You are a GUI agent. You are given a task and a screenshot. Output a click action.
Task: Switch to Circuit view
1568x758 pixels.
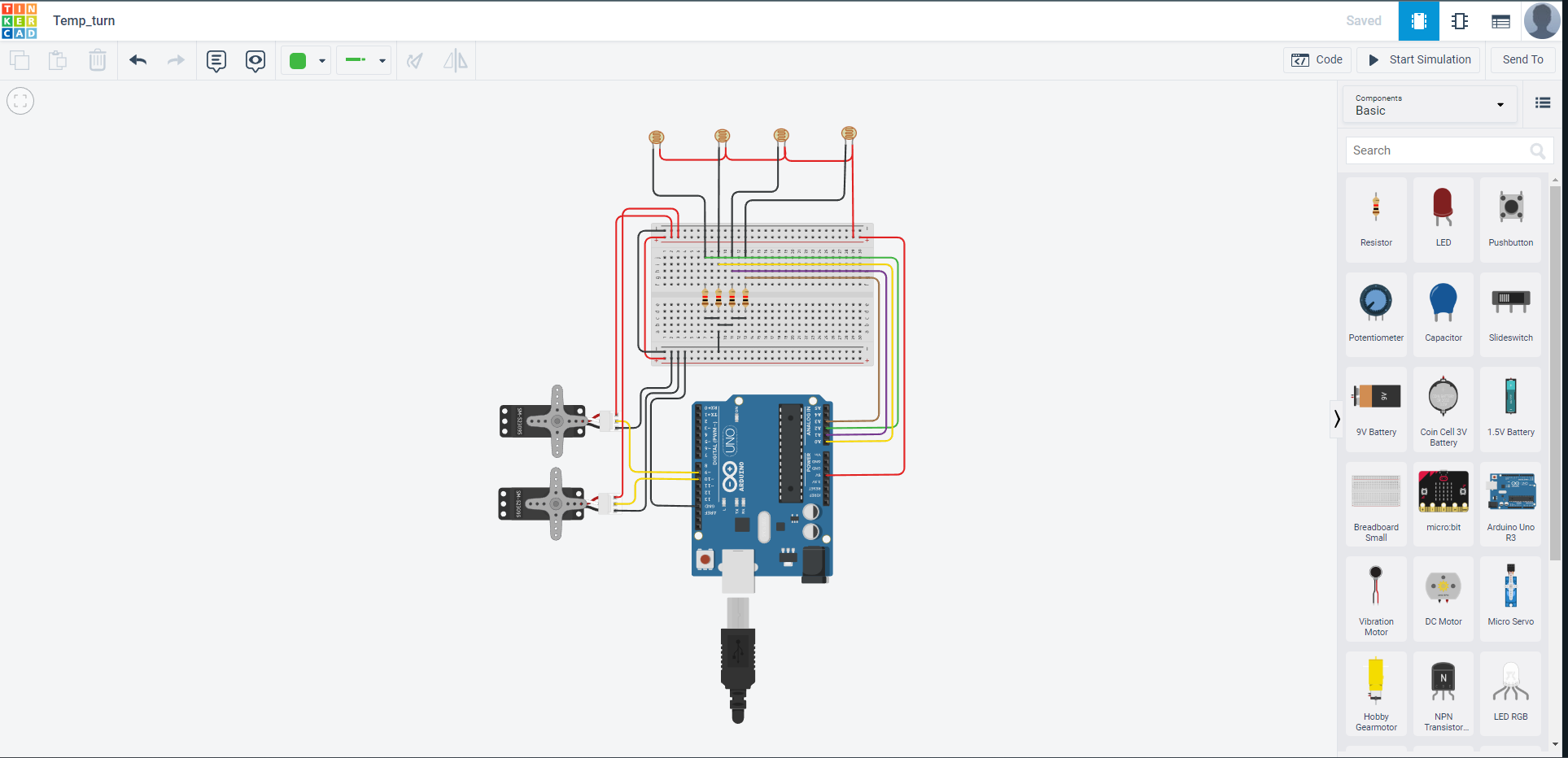point(1418,21)
